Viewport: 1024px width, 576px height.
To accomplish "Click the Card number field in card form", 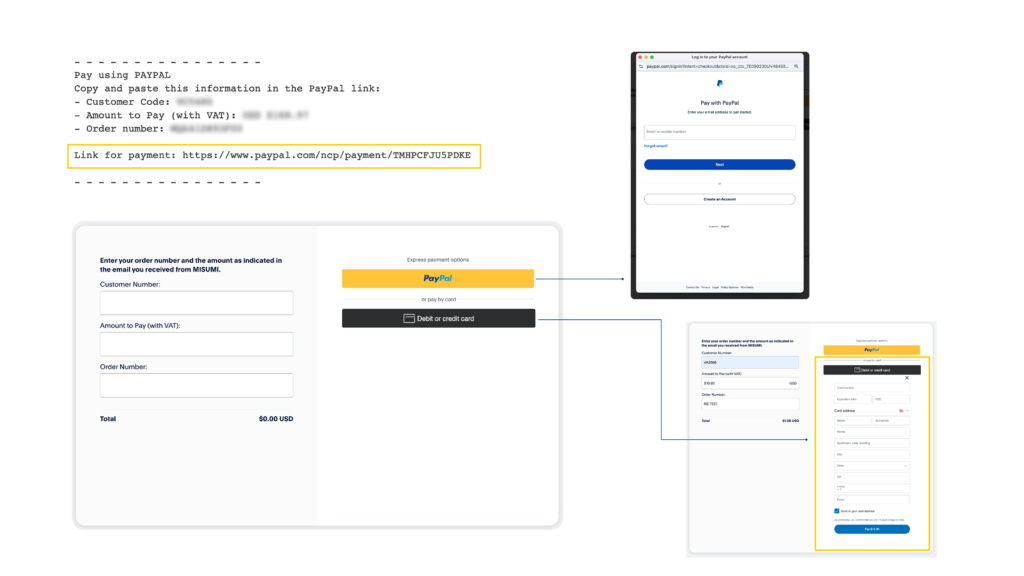I will 872,388.
